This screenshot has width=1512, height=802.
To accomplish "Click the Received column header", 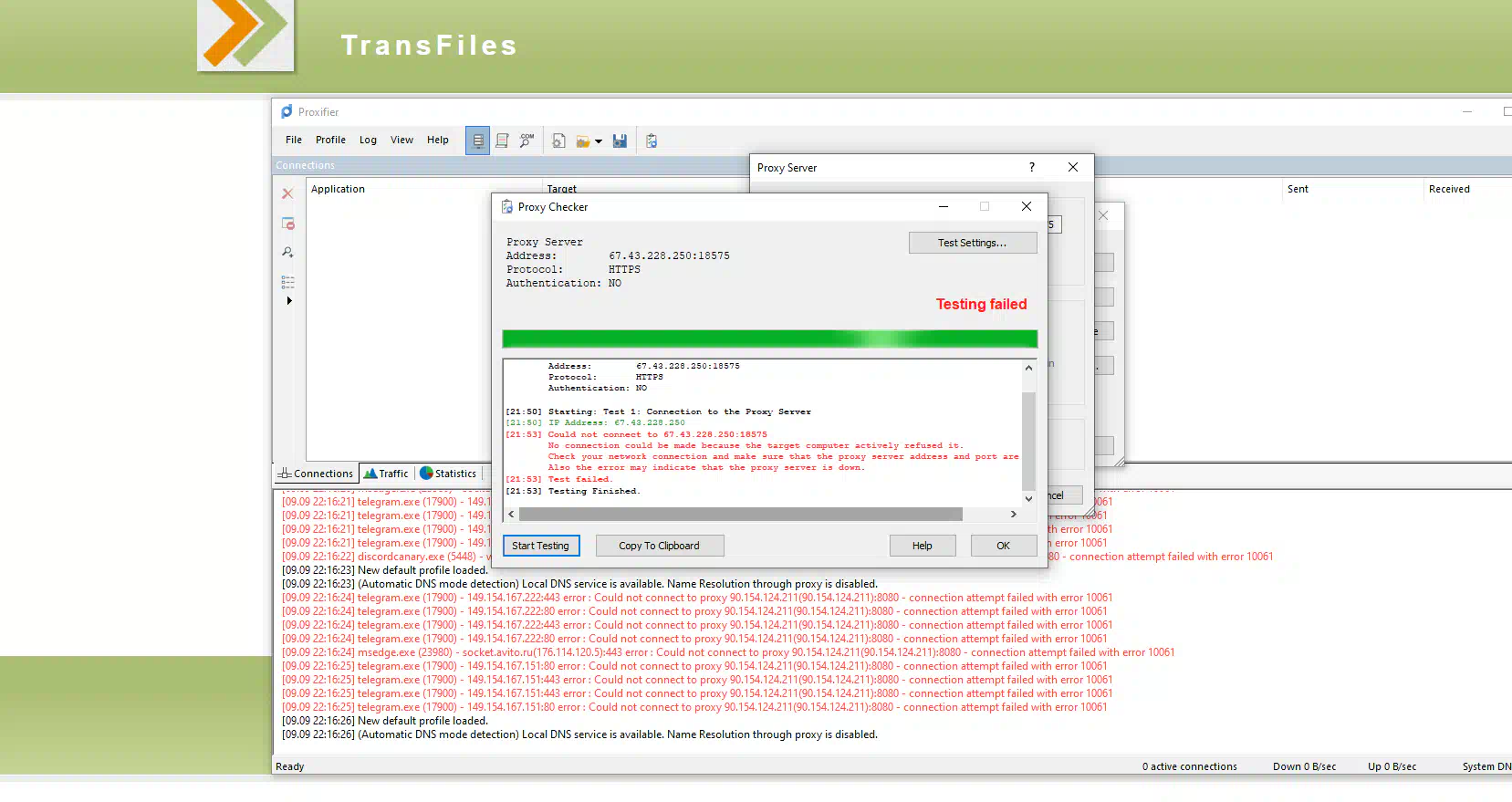I will click(x=1449, y=189).
